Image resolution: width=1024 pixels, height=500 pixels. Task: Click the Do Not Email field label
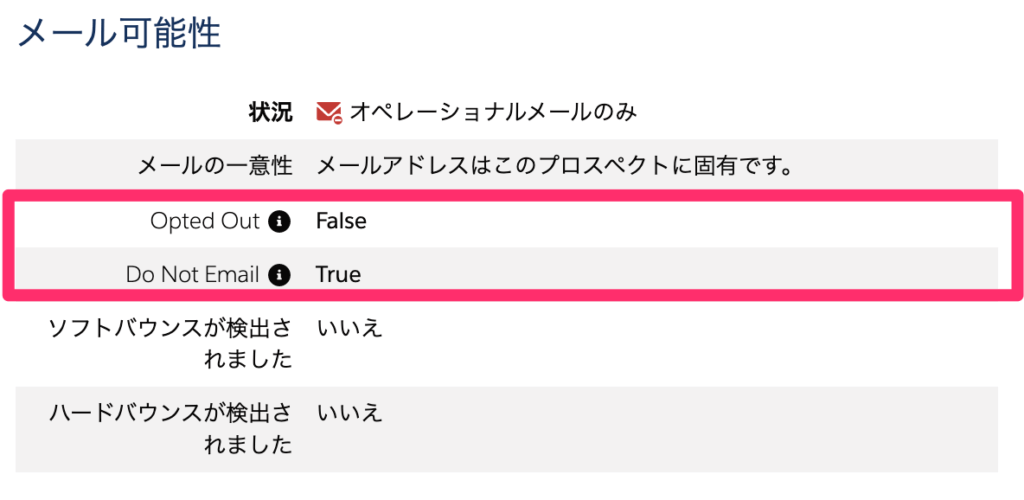coord(192,274)
